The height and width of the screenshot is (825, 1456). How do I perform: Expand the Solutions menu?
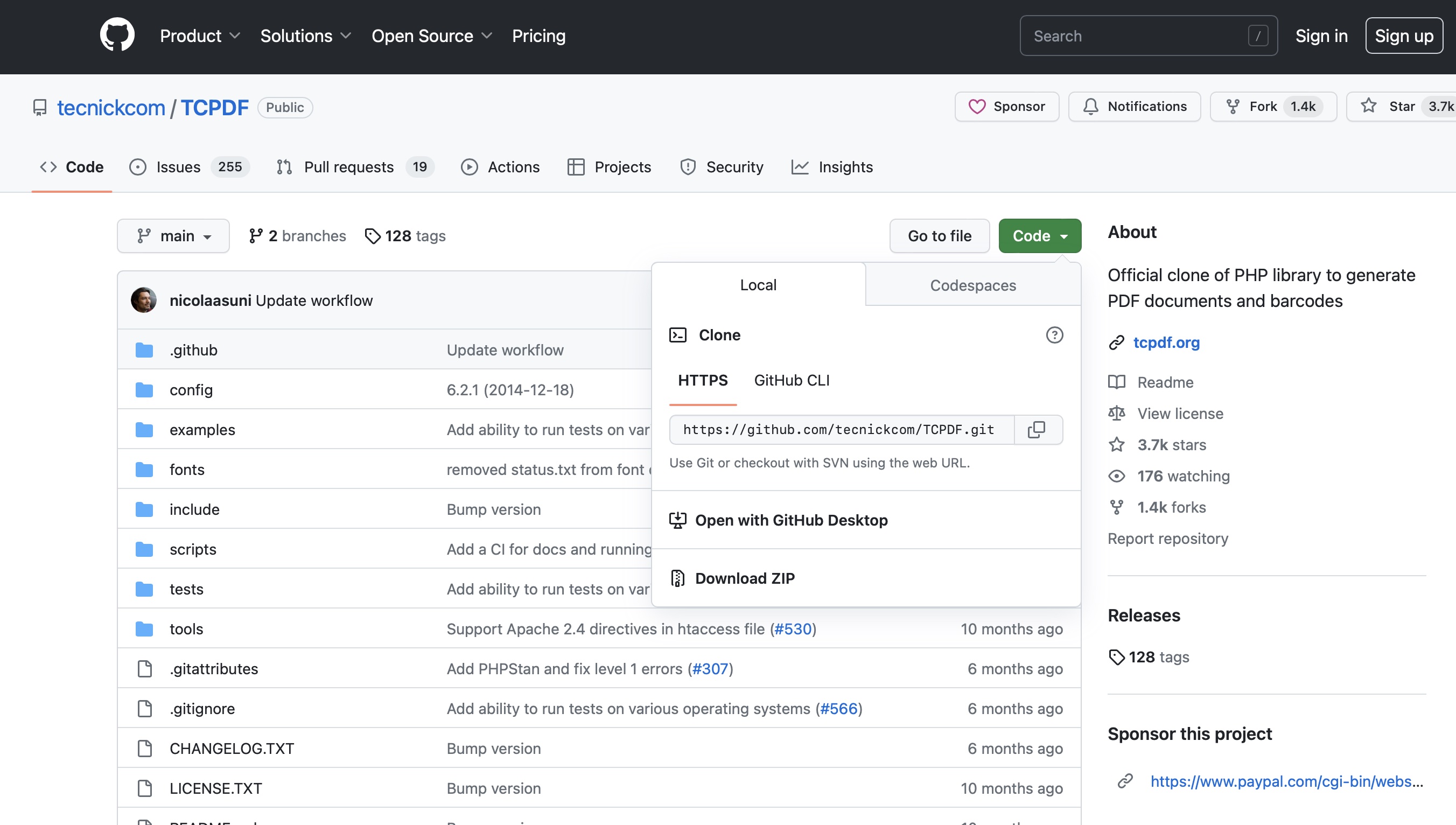306,36
